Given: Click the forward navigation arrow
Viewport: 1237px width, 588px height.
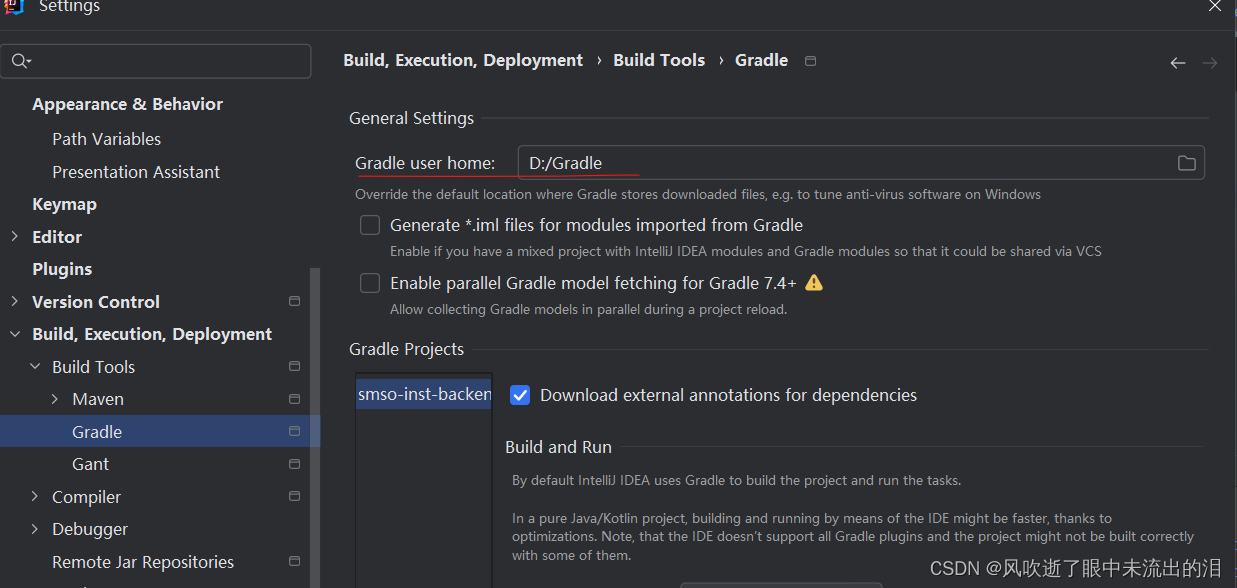Looking at the screenshot, I should tap(1209, 62).
